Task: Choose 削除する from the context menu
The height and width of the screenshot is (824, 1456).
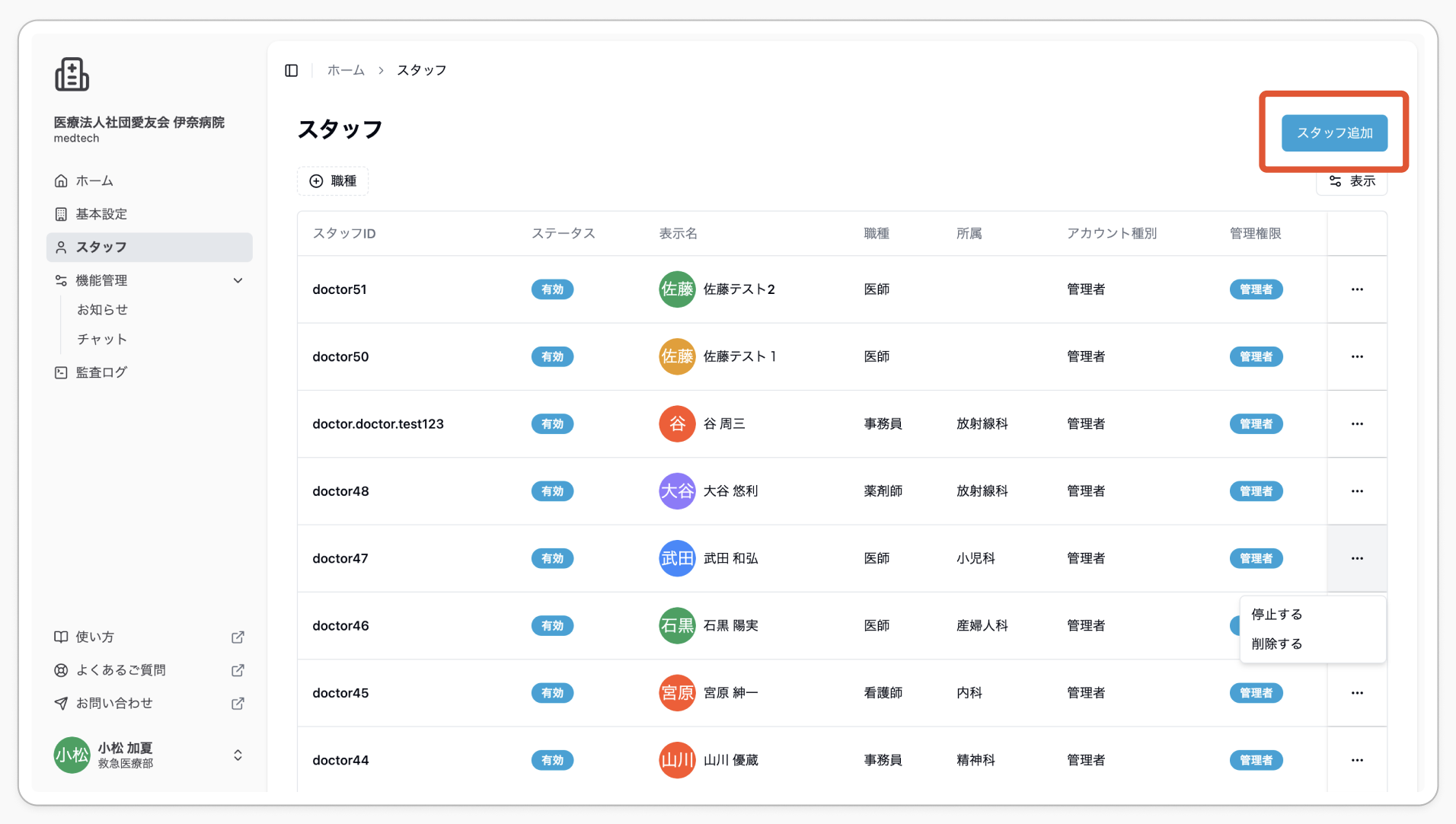Action: tap(1313, 644)
